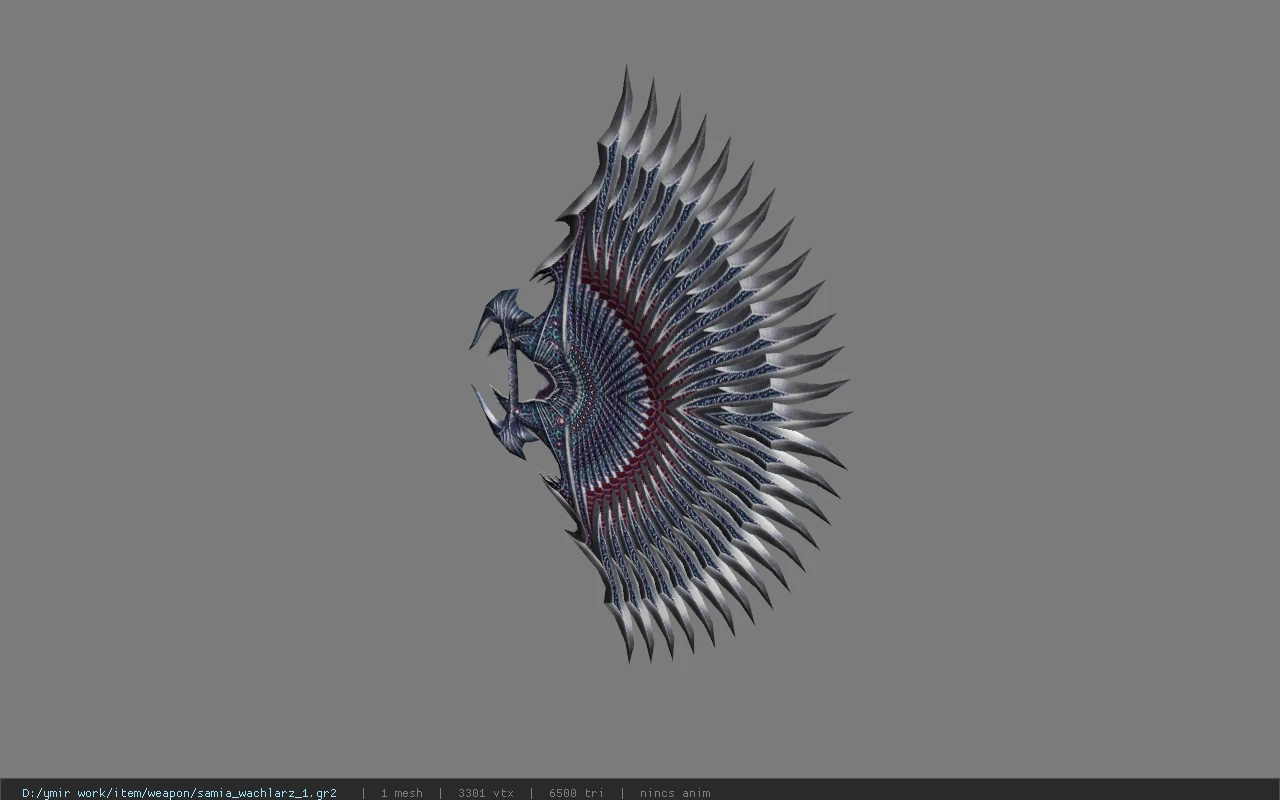Click the file path samia_wachlarz_1.gr2 in status bar
The width and height of the screenshot is (1280, 800).
point(179,793)
